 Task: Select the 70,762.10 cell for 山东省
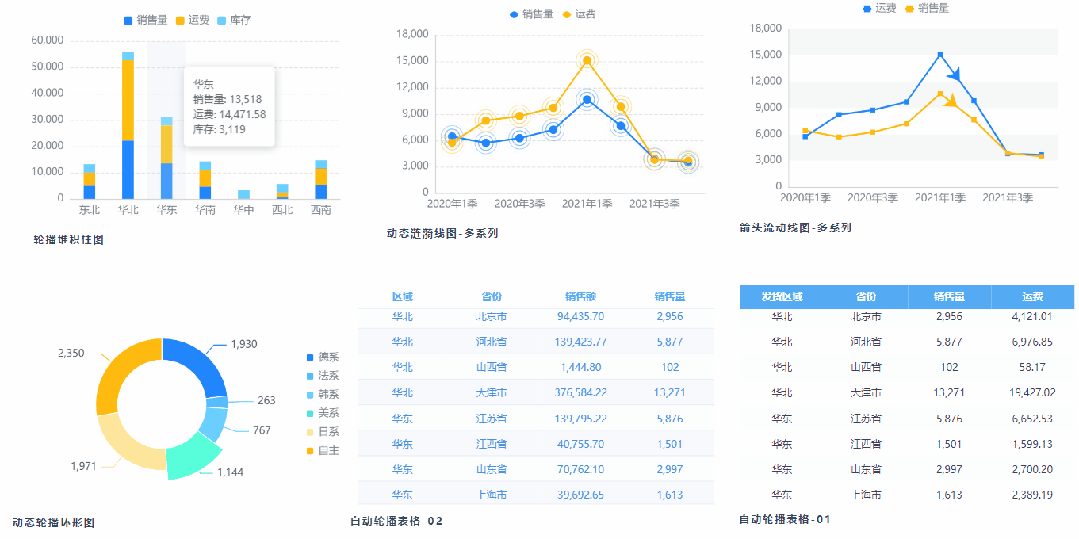580,469
